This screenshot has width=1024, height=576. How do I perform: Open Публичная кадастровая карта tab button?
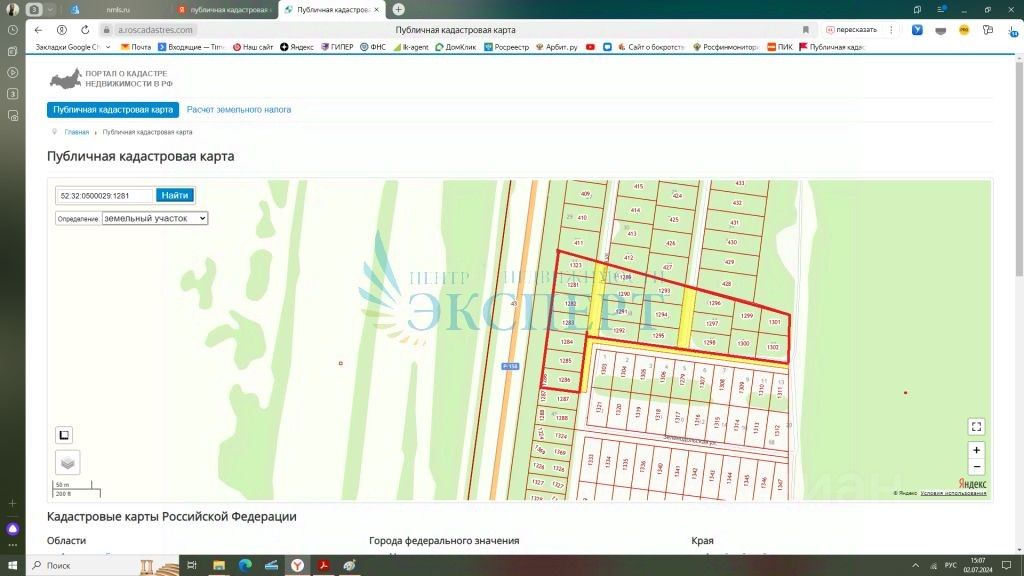[x=113, y=110]
